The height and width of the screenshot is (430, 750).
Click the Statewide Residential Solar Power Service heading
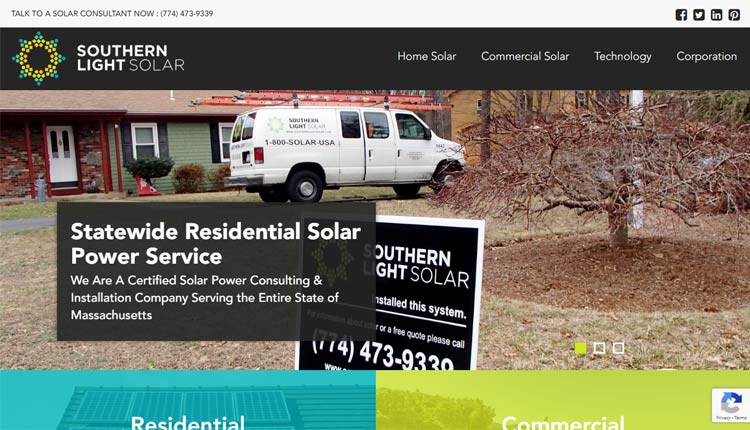pos(216,244)
